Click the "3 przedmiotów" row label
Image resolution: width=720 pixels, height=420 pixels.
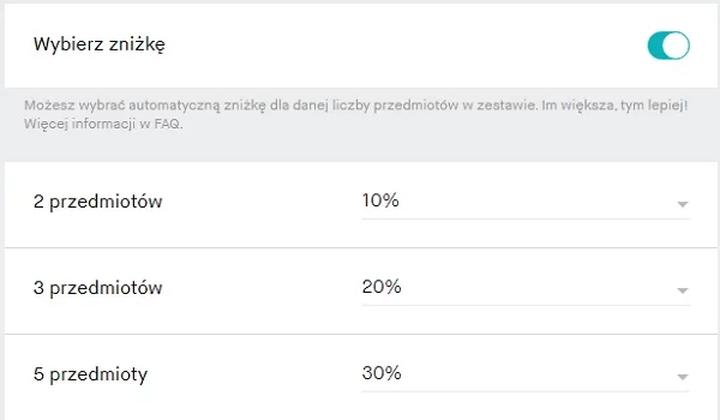coord(98,288)
